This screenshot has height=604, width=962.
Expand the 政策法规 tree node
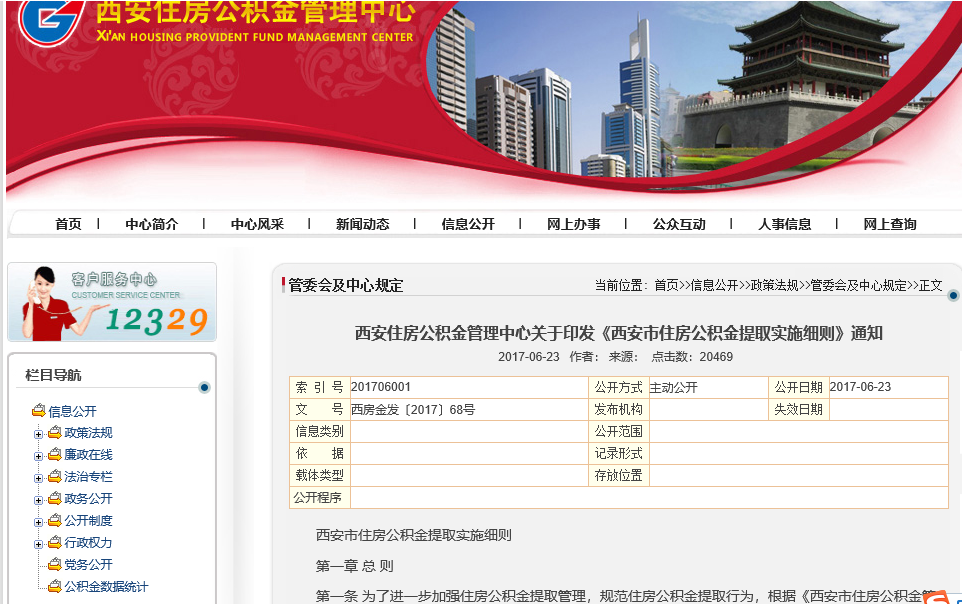tap(38, 434)
